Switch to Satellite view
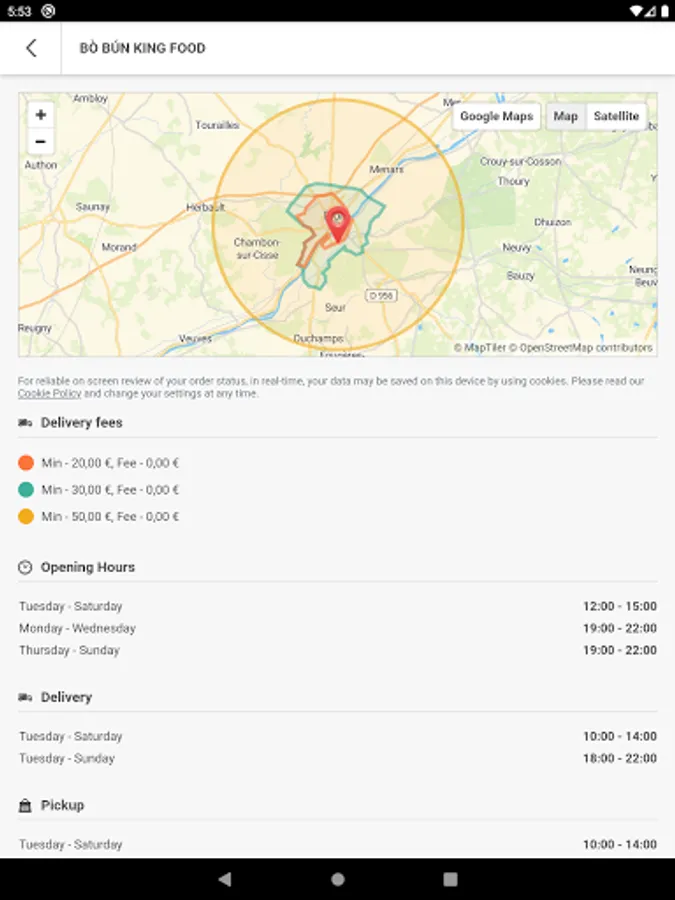675x900 pixels. pyautogui.click(x=616, y=117)
